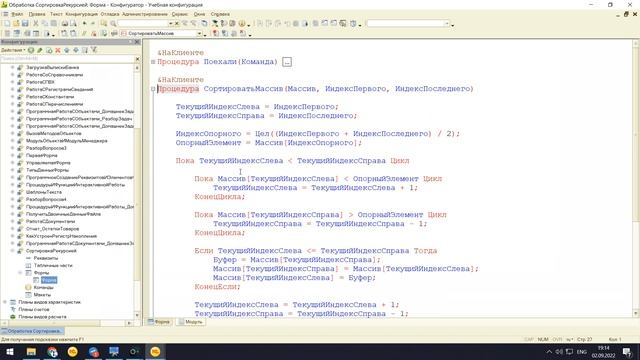Select РаботаСоСправочниками in the tree
640x360 pixels.
(54, 75)
